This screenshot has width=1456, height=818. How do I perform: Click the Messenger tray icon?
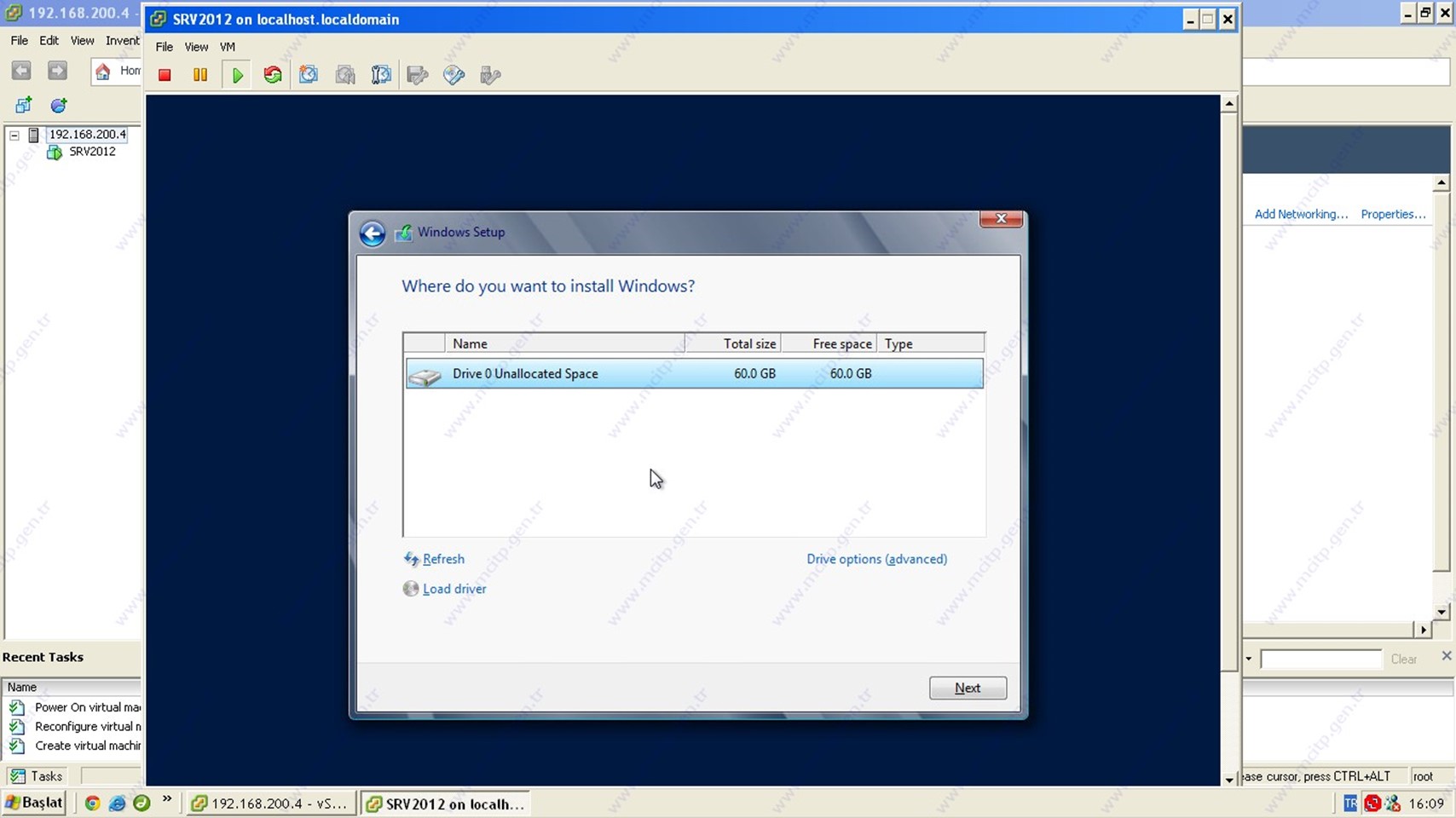[x=1393, y=804]
